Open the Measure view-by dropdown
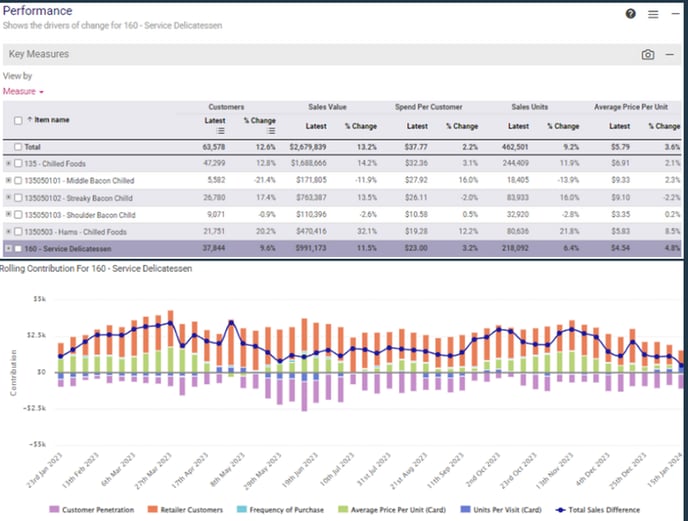The height and width of the screenshot is (521, 688). [x=21, y=91]
